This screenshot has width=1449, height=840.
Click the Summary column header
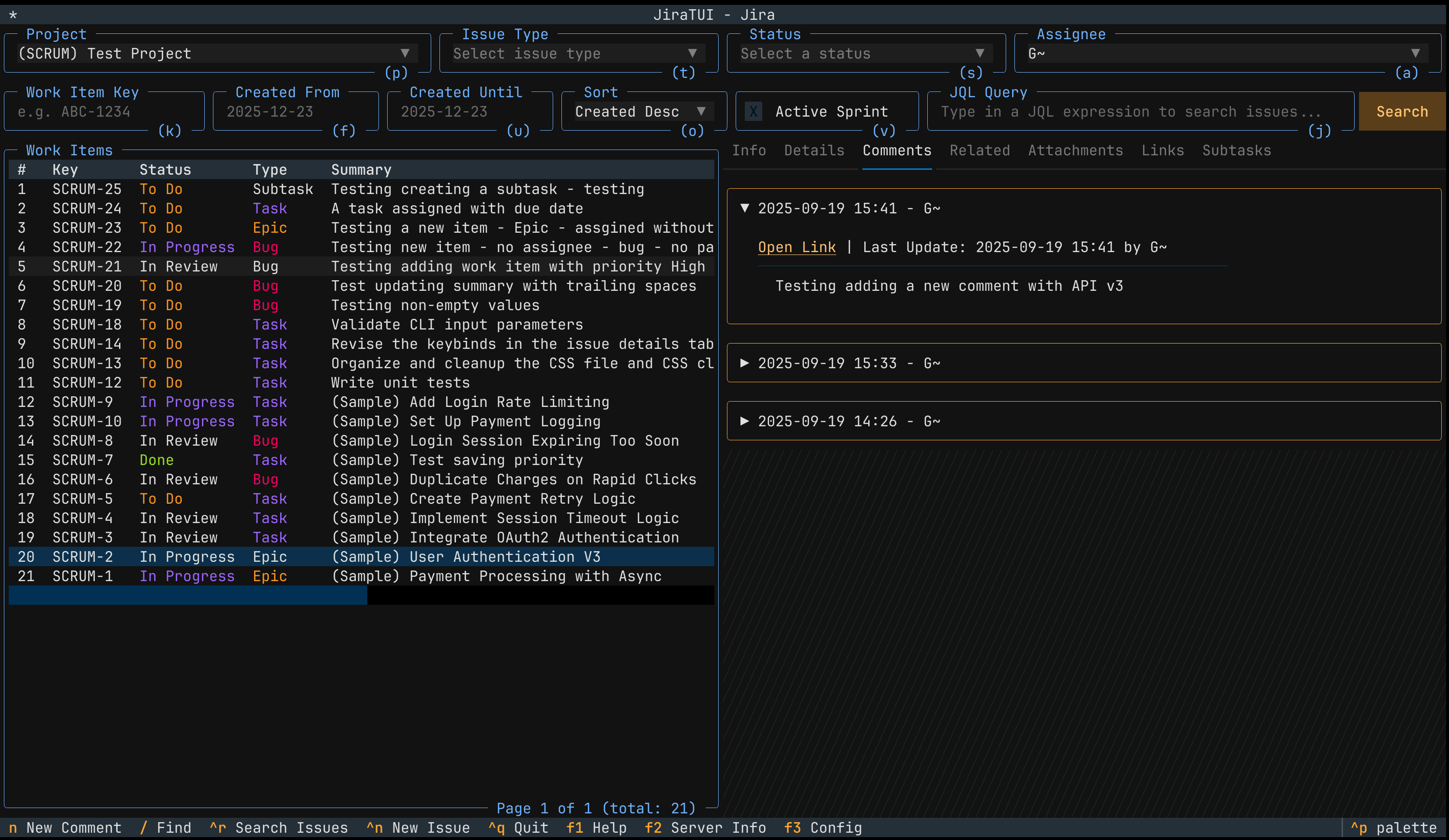[361, 170]
